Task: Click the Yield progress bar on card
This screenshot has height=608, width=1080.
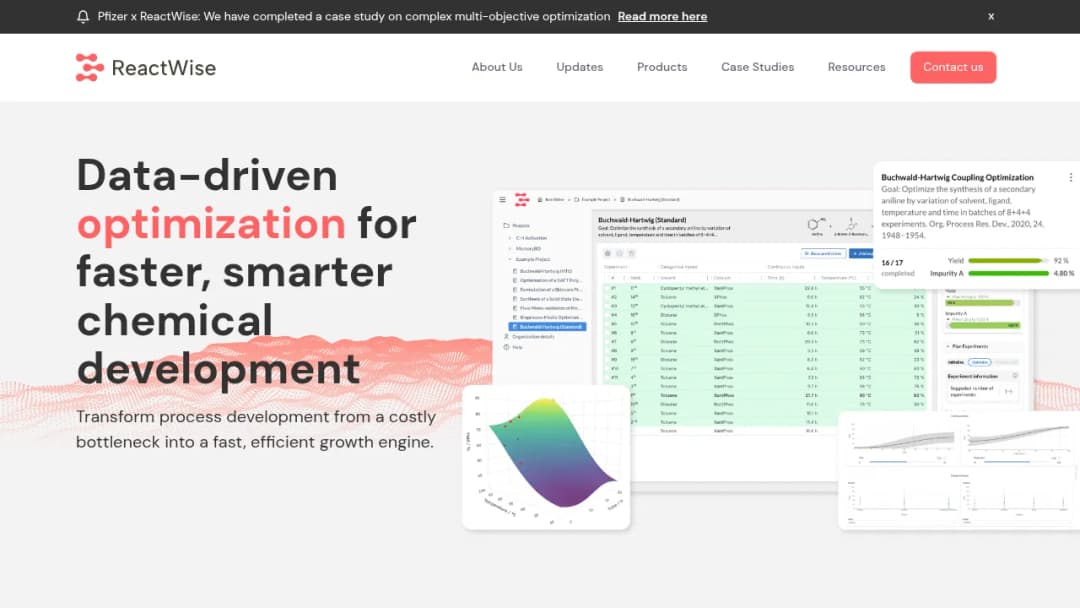Action: coord(1008,260)
